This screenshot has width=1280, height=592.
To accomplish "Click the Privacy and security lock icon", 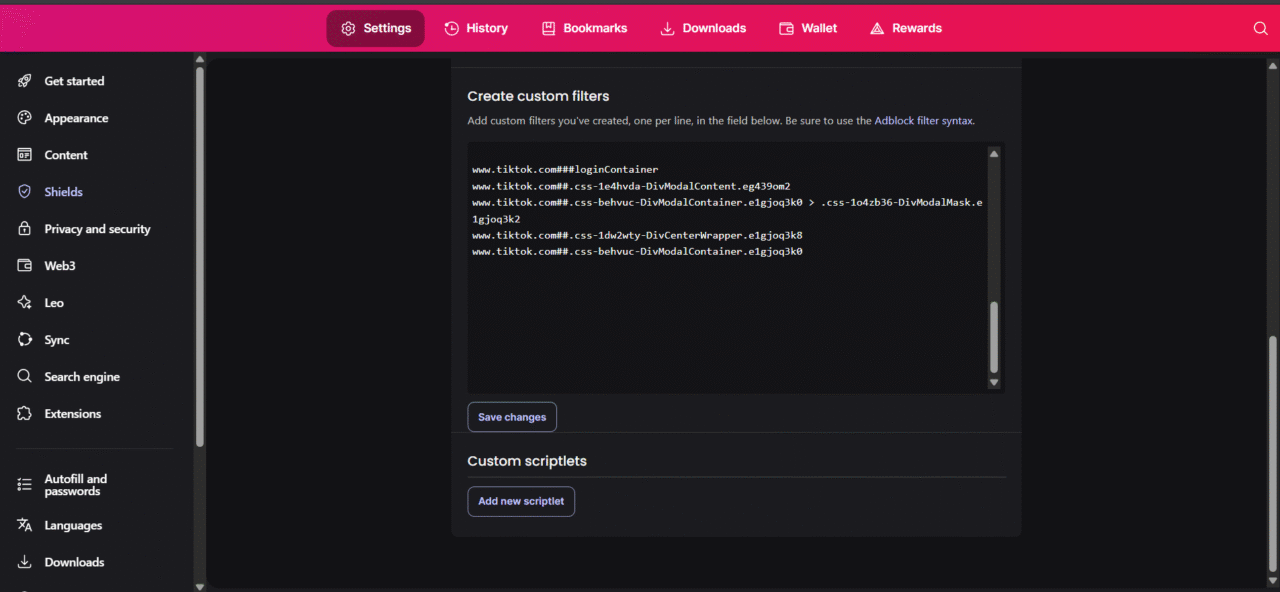I will point(25,229).
